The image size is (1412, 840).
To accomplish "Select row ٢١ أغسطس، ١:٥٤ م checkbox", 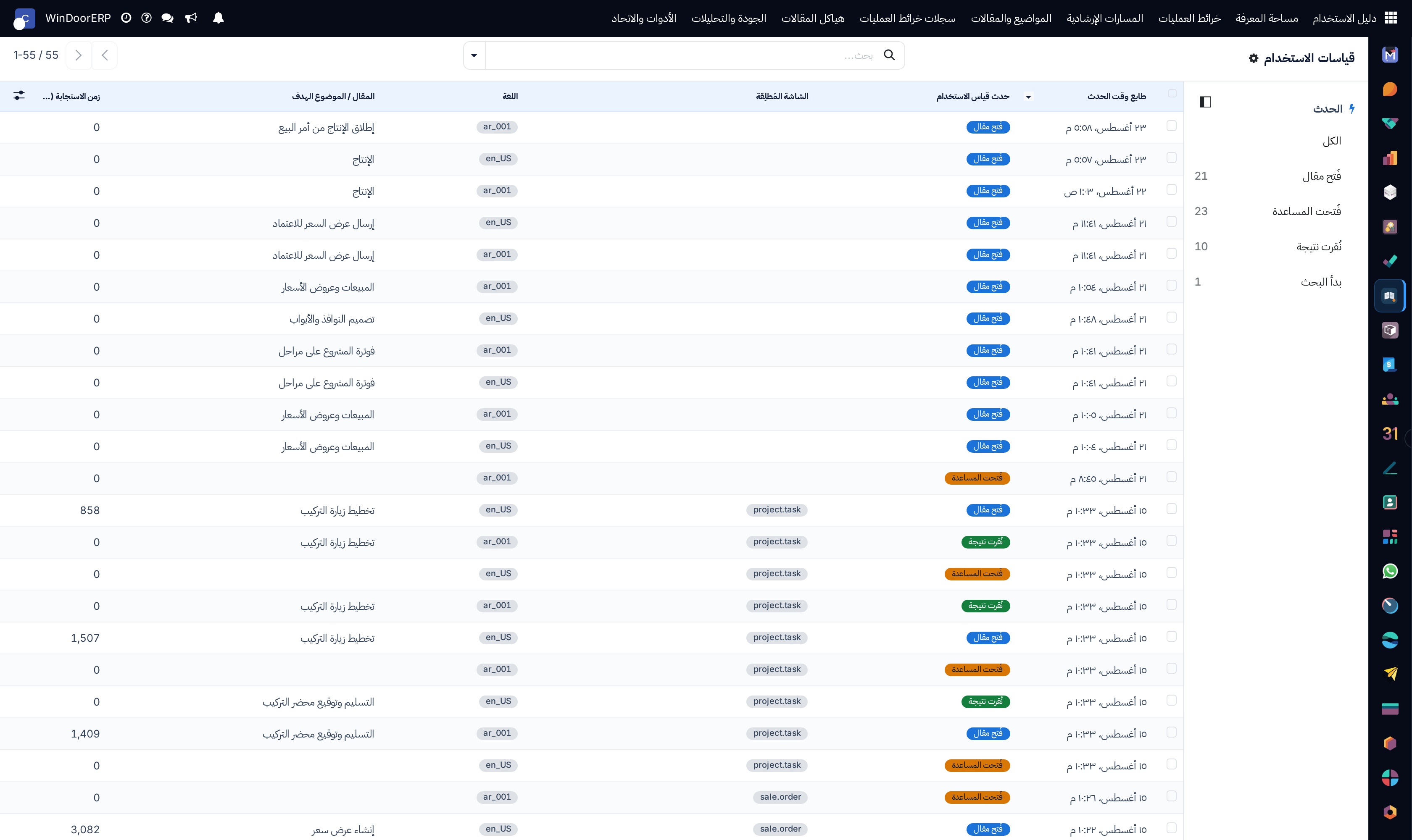I will (1172, 285).
